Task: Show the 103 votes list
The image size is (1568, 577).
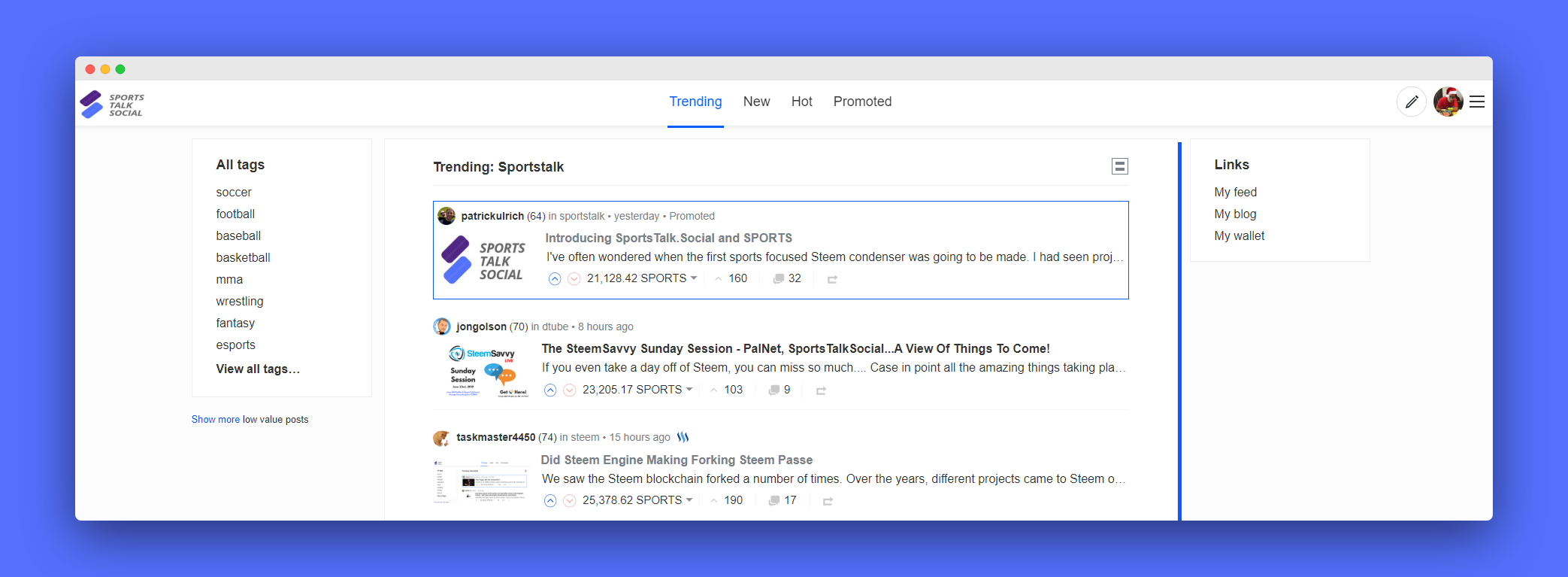Action: [x=726, y=389]
